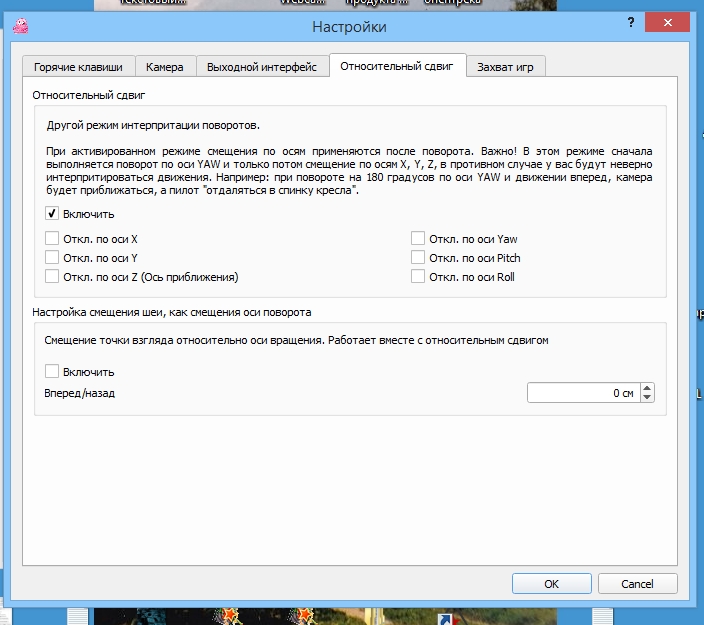
Task: Select the Относительный сдвиг tab
Action: tap(397, 66)
